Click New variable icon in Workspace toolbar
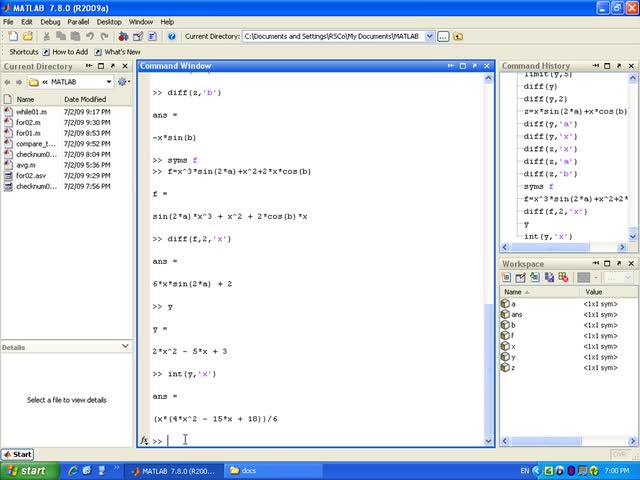 click(x=506, y=278)
